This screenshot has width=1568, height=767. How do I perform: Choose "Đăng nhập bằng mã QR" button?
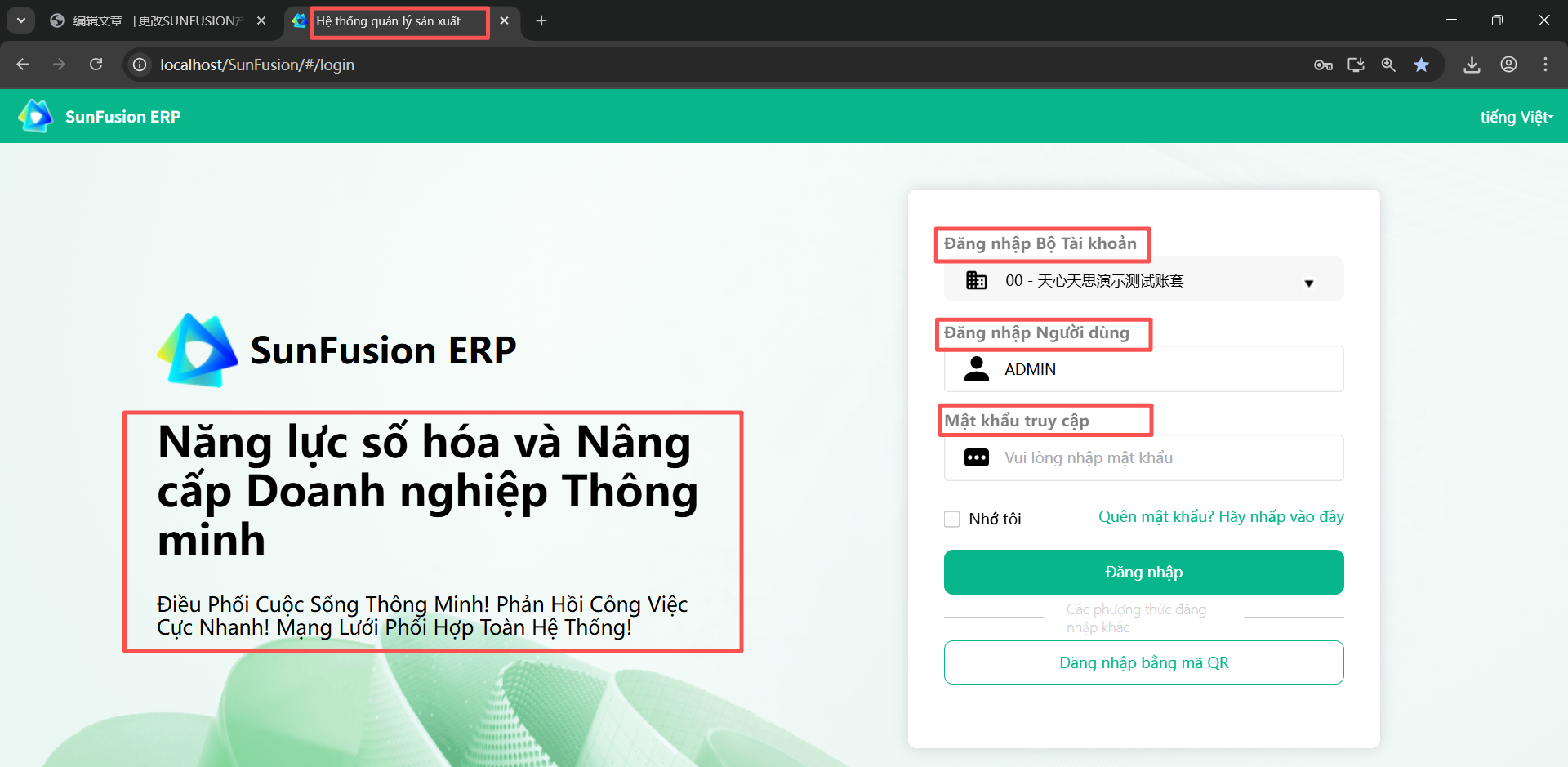pyautogui.click(x=1143, y=662)
